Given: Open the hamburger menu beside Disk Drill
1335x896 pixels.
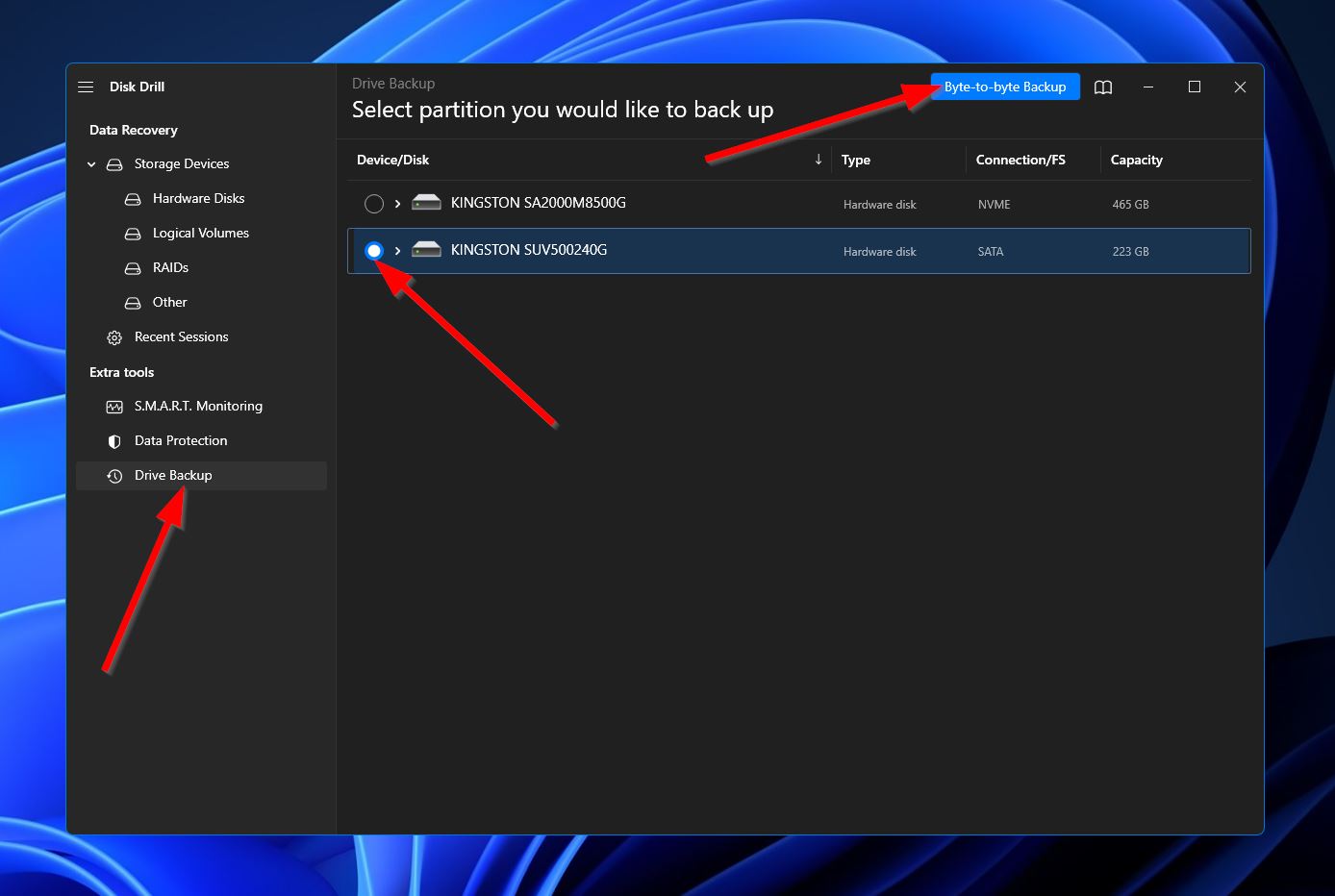Looking at the screenshot, I should tap(86, 87).
